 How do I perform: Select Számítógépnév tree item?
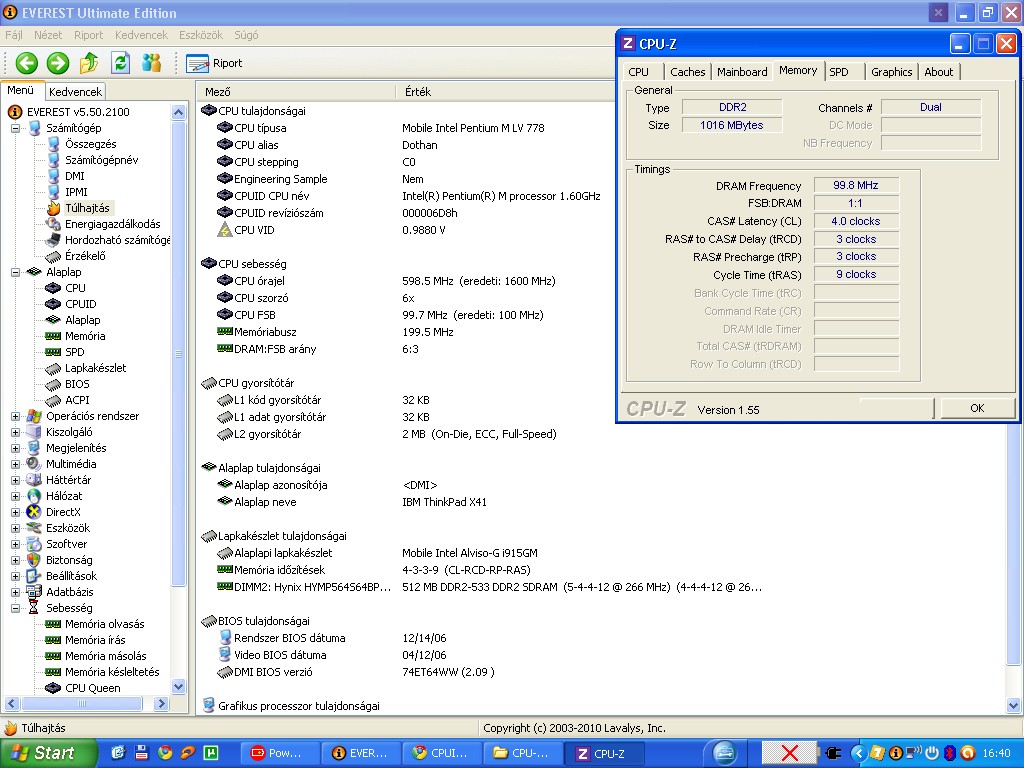(101, 160)
